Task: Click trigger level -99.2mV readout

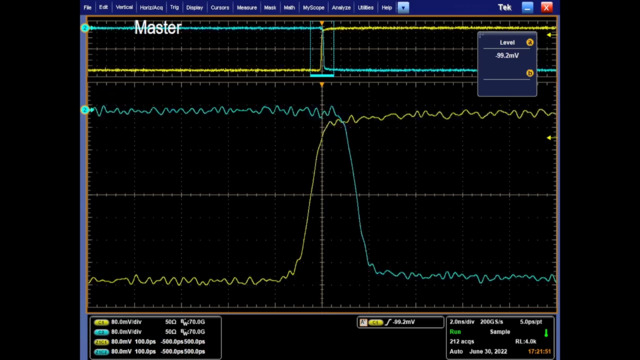Action: pos(404,322)
